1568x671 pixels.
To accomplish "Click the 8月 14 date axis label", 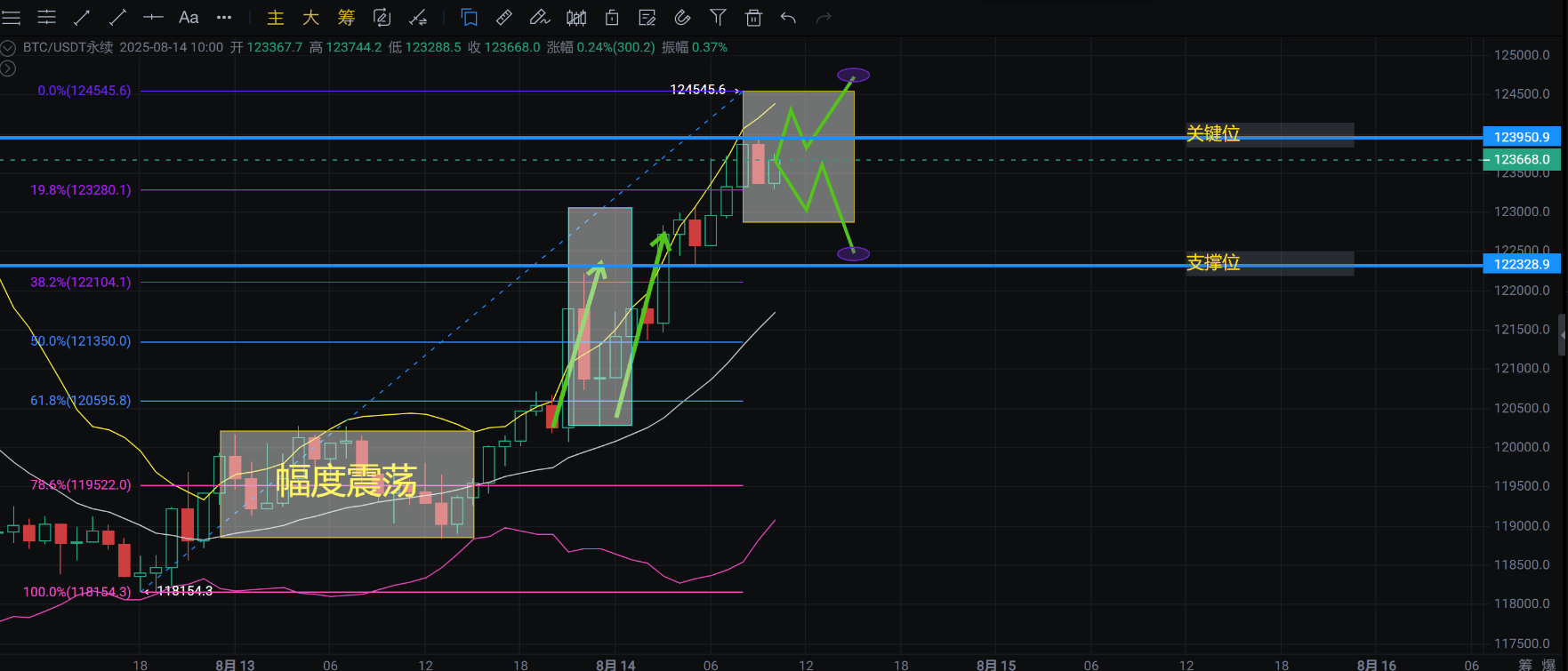I will pyautogui.click(x=615, y=664).
